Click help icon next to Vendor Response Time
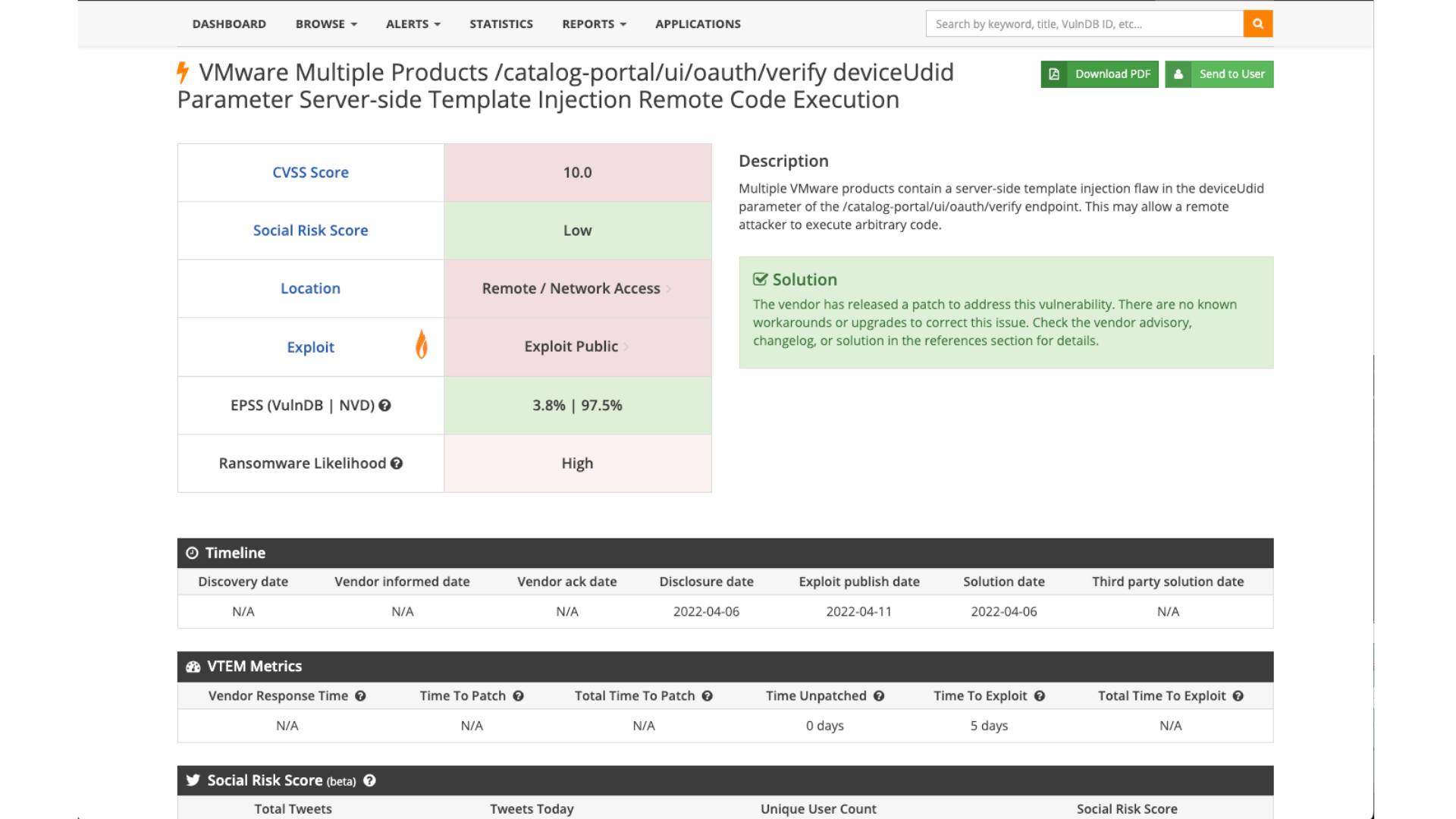 pyautogui.click(x=361, y=696)
